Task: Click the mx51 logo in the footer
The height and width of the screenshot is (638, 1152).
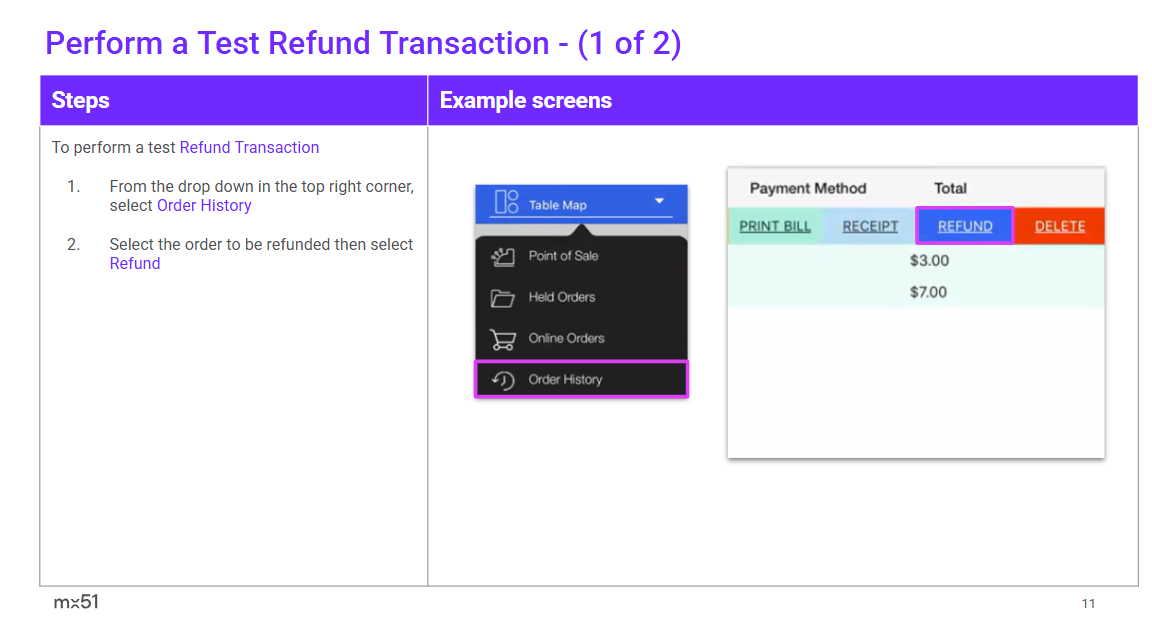Action: pos(76,602)
